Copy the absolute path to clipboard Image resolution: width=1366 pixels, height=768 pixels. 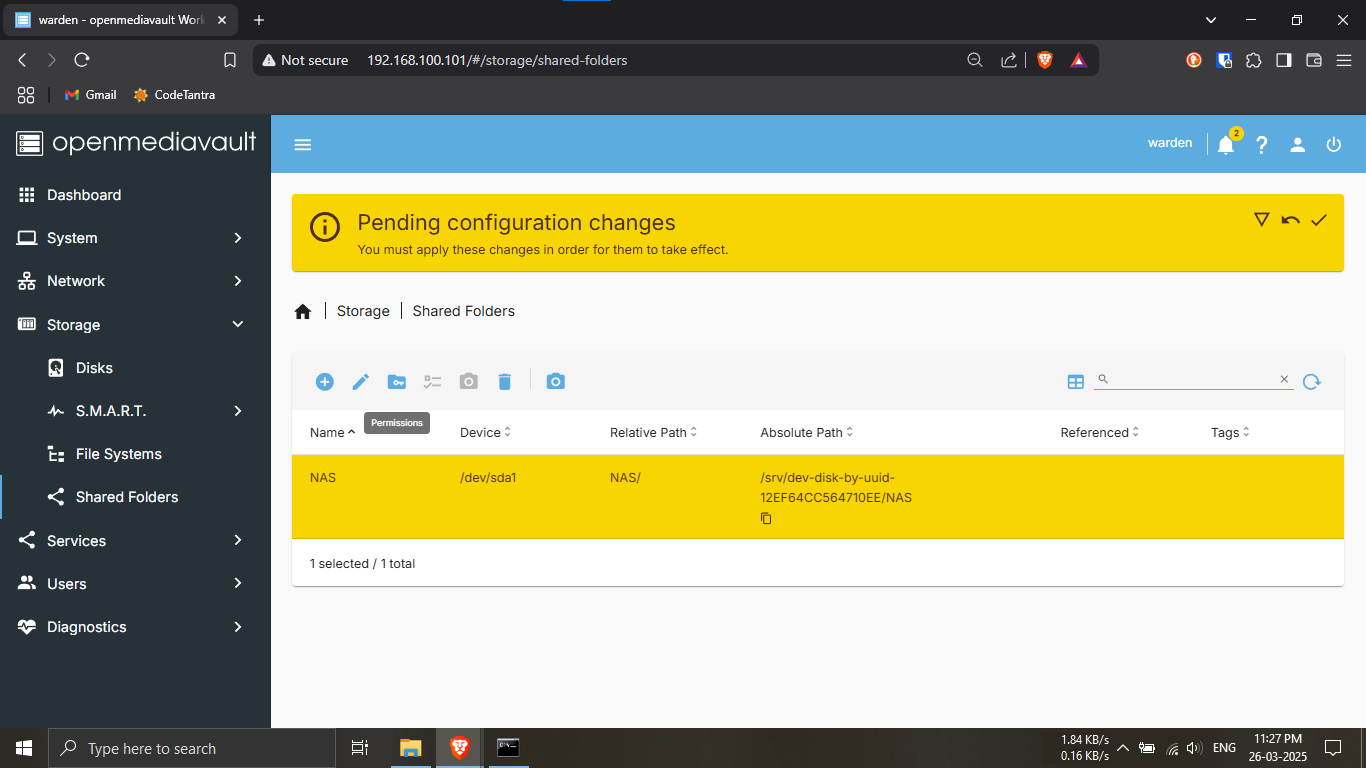(x=766, y=518)
